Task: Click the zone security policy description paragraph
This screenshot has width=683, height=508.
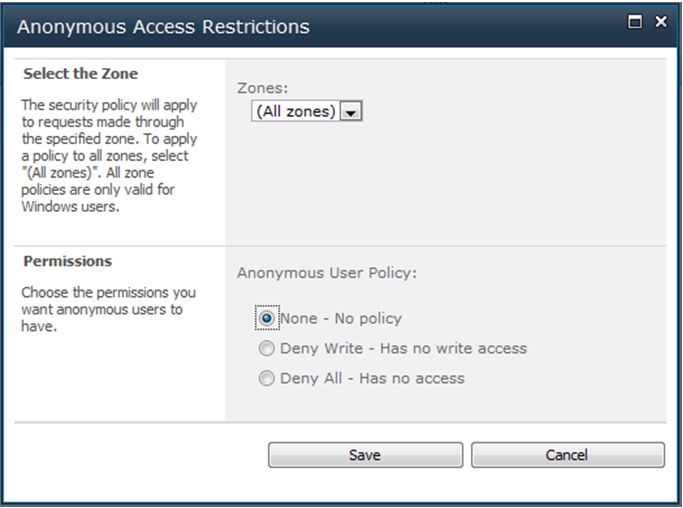Action: pos(109,156)
